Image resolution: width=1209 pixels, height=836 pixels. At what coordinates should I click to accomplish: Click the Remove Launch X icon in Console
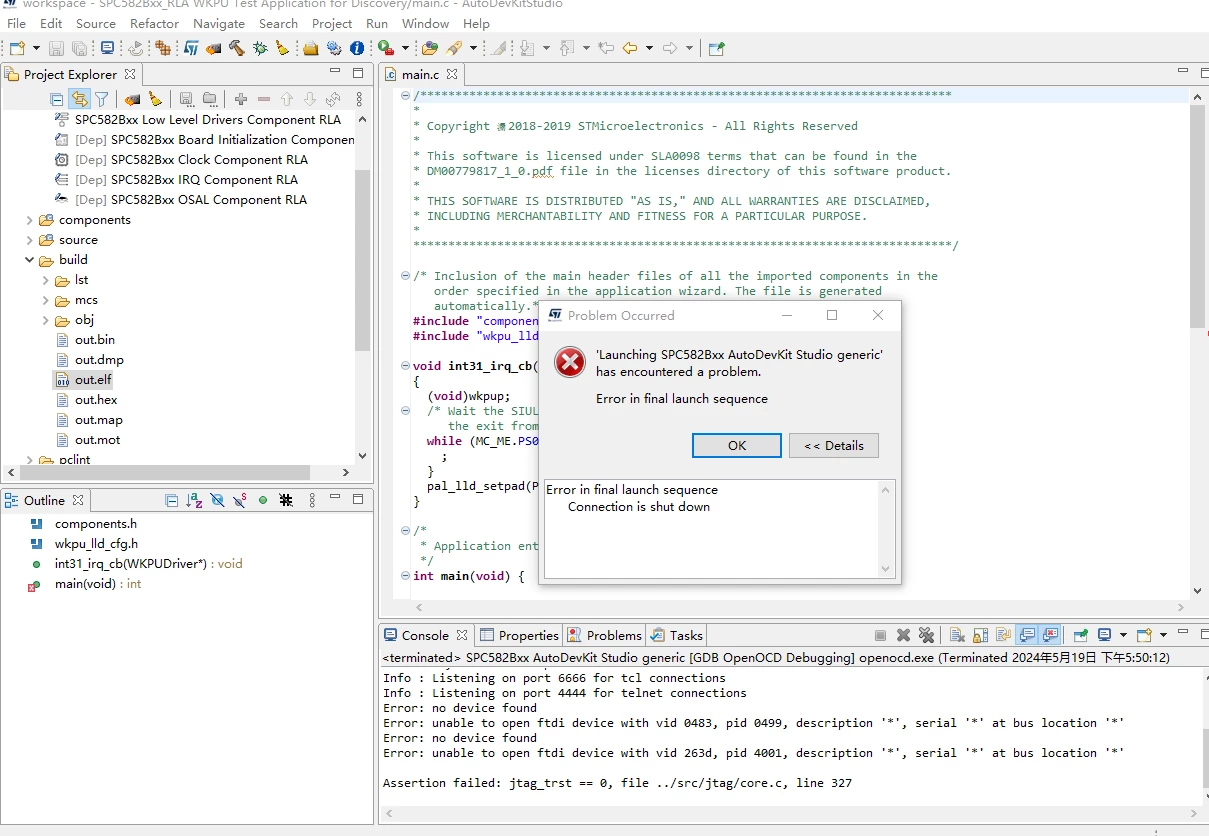pos(903,635)
